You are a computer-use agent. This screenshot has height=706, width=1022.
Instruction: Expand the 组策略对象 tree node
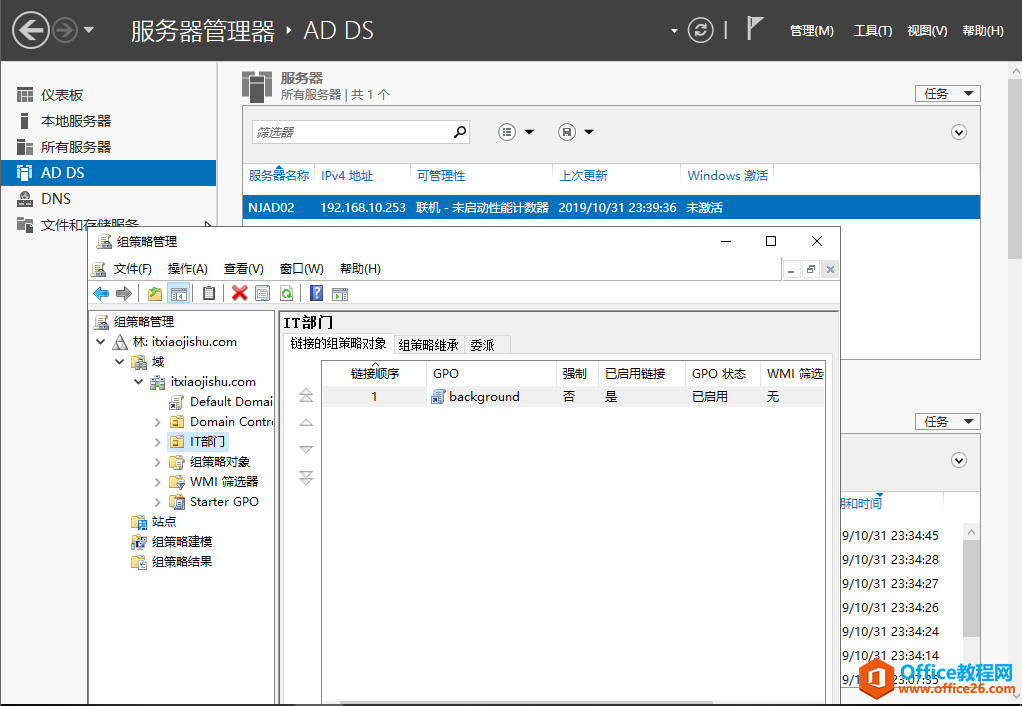158,462
